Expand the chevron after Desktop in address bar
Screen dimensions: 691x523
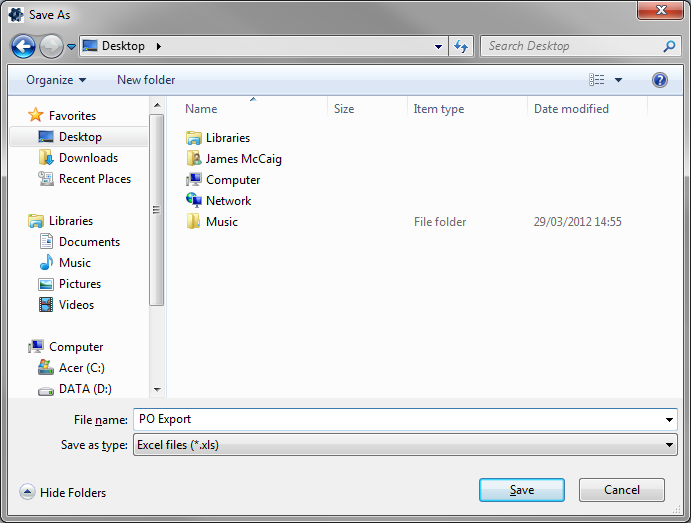tap(159, 46)
